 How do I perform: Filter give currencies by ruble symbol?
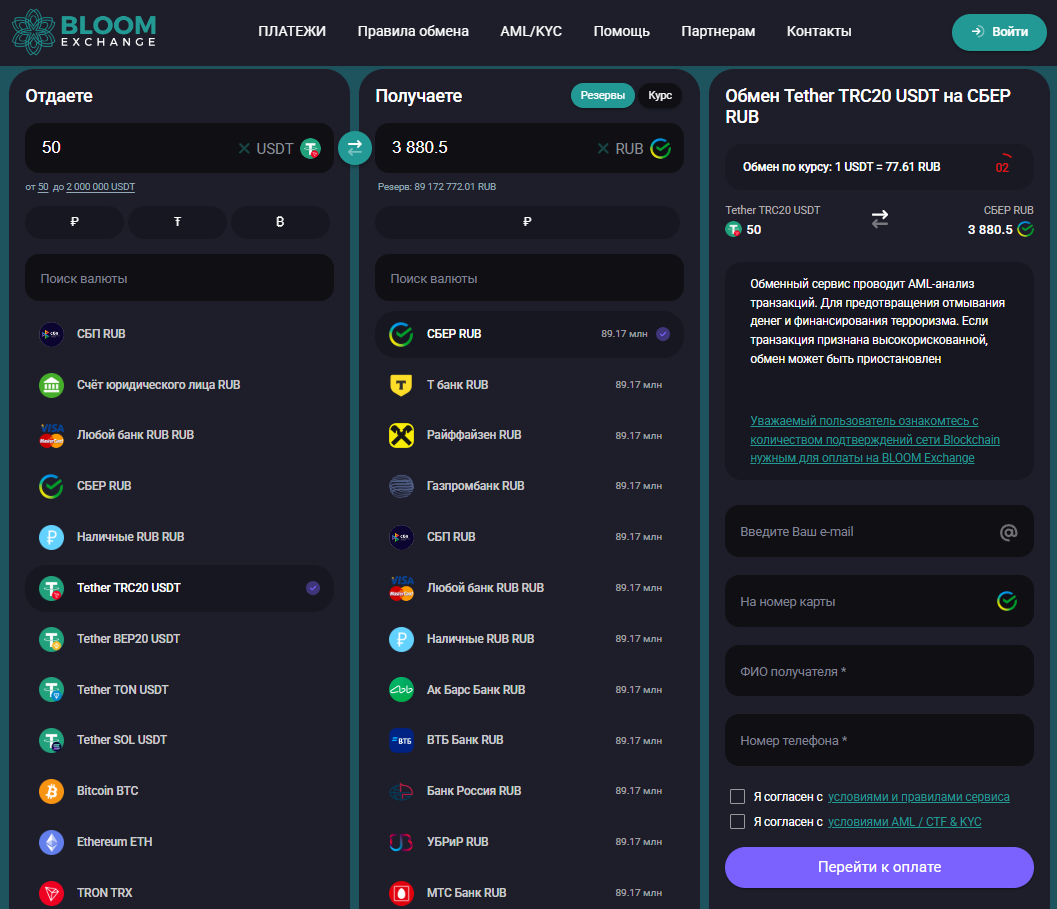point(75,222)
